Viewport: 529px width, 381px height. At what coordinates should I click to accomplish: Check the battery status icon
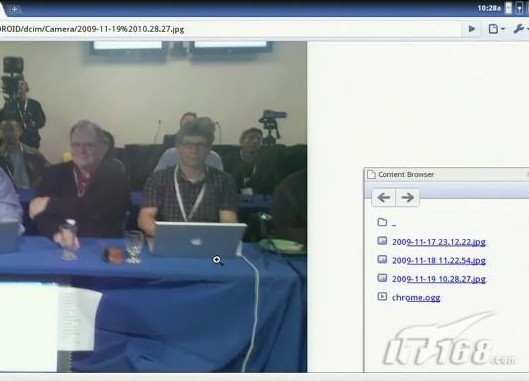[x=508, y=8]
